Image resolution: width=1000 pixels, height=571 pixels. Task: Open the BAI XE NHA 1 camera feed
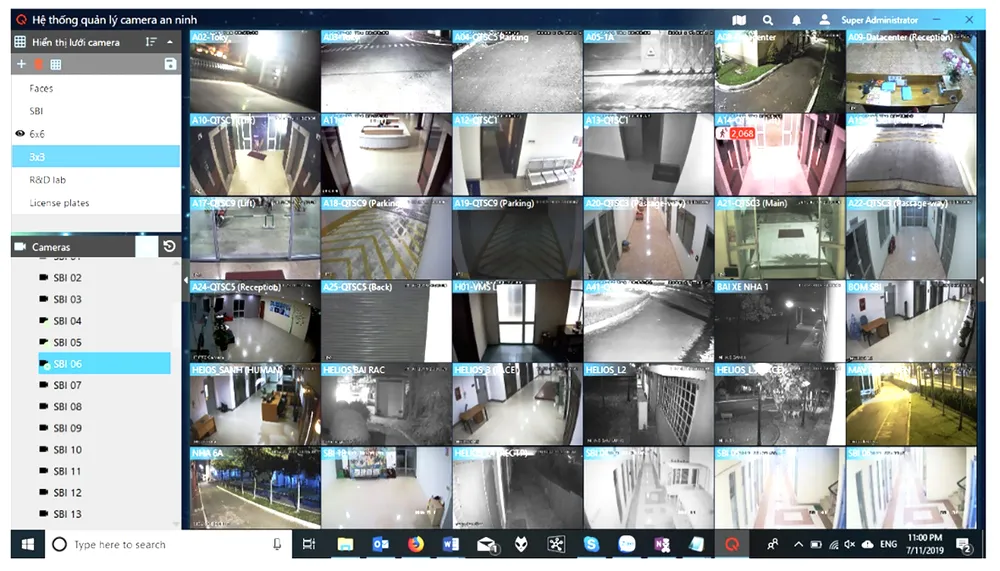click(x=779, y=321)
